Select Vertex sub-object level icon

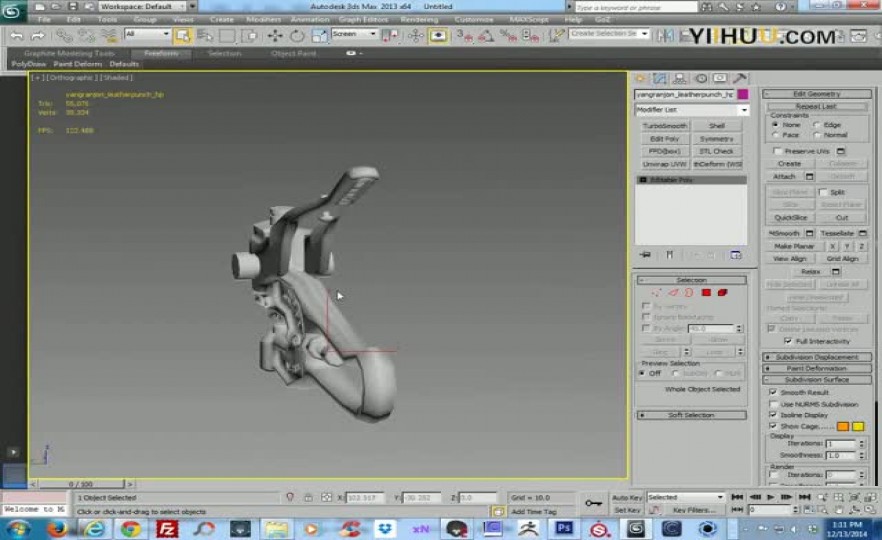click(x=656, y=292)
